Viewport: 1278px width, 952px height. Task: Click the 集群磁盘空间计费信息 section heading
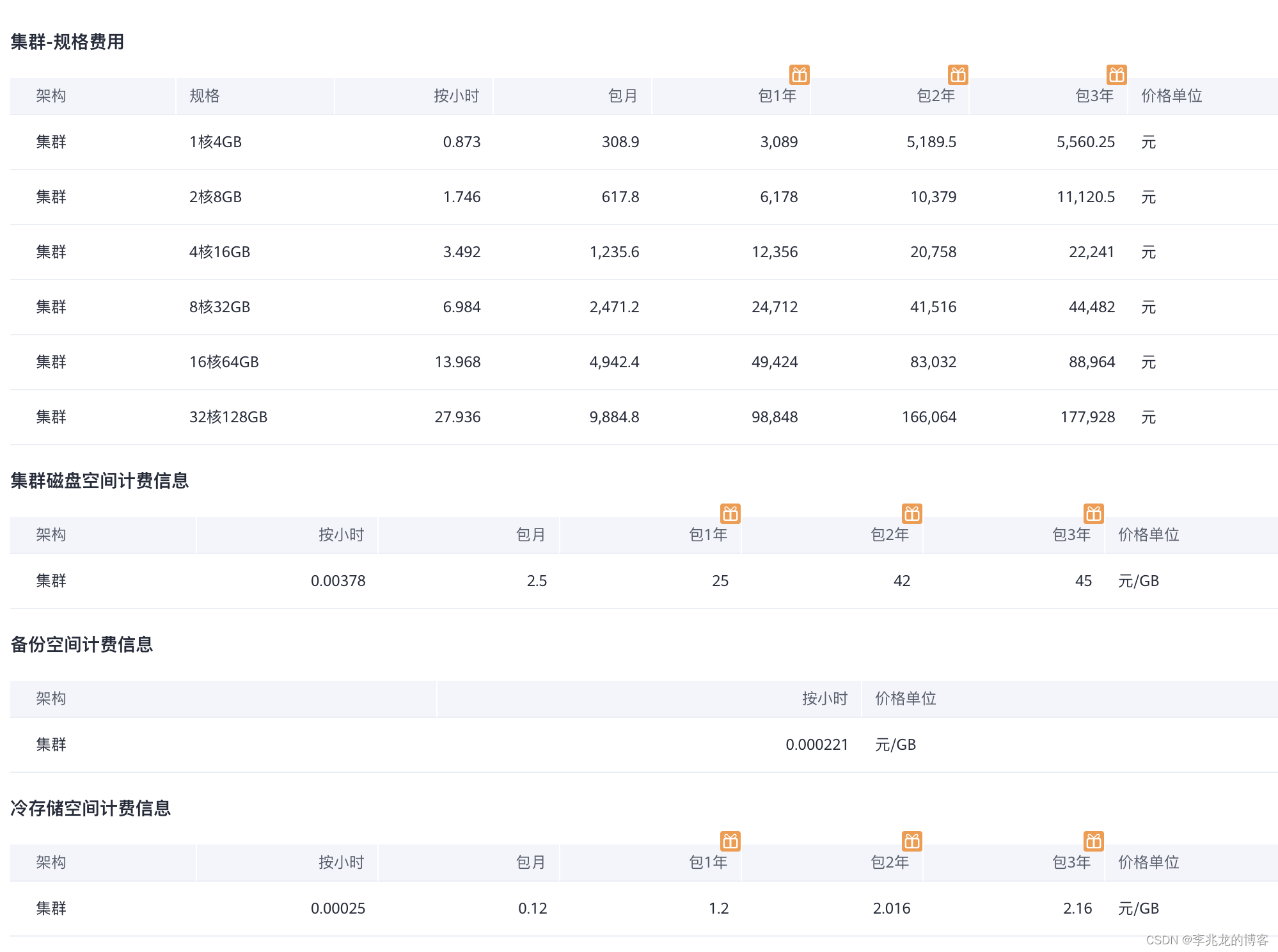click(x=99, y=480)
